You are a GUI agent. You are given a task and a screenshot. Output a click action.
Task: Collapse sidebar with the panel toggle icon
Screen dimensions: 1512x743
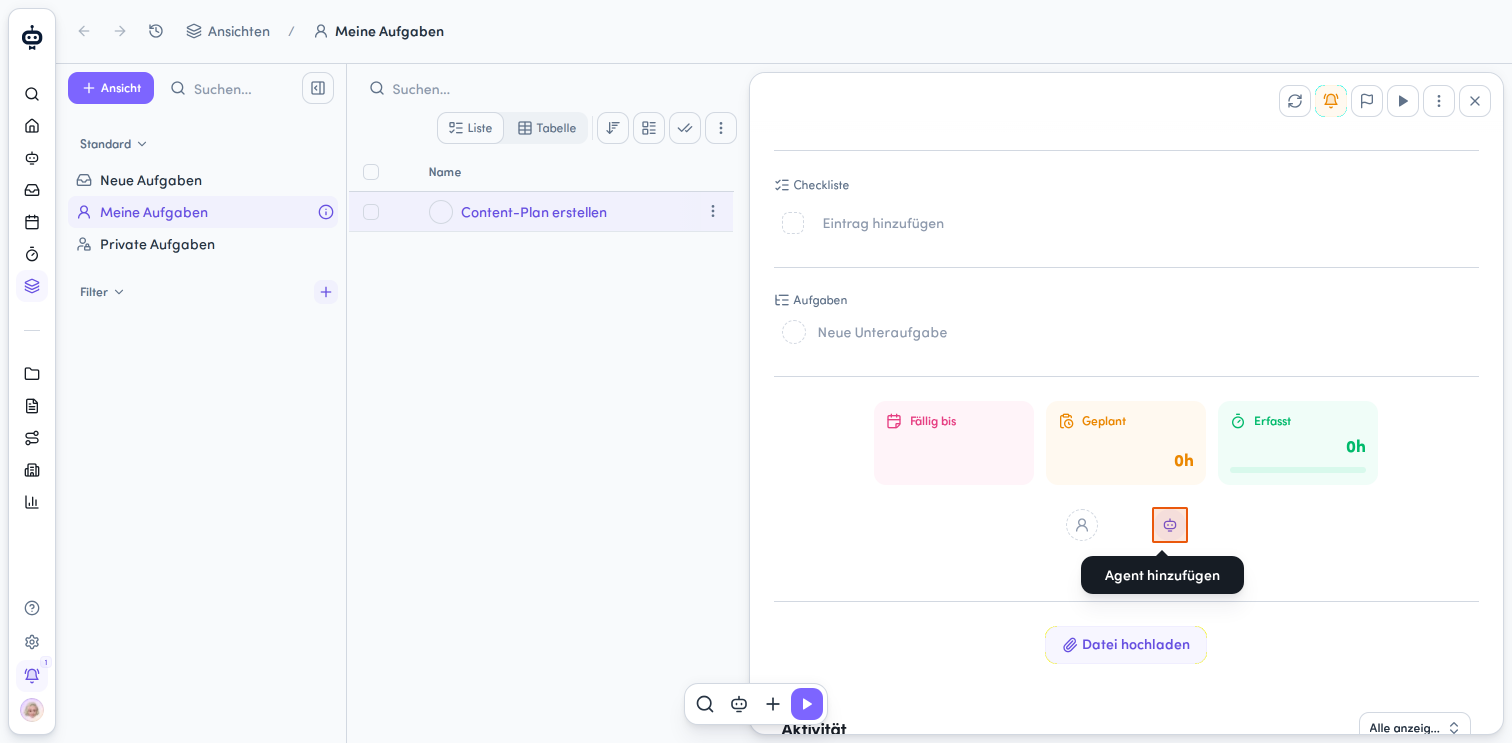[318, 88]
